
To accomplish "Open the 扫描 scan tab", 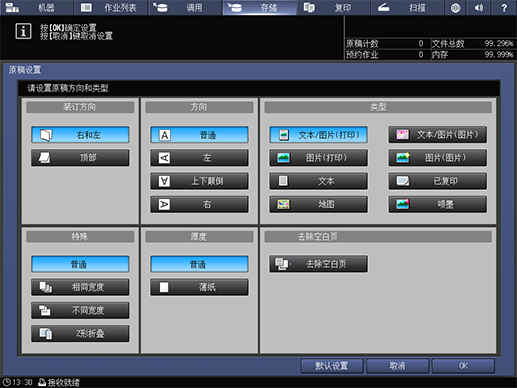I will (408, 7).
